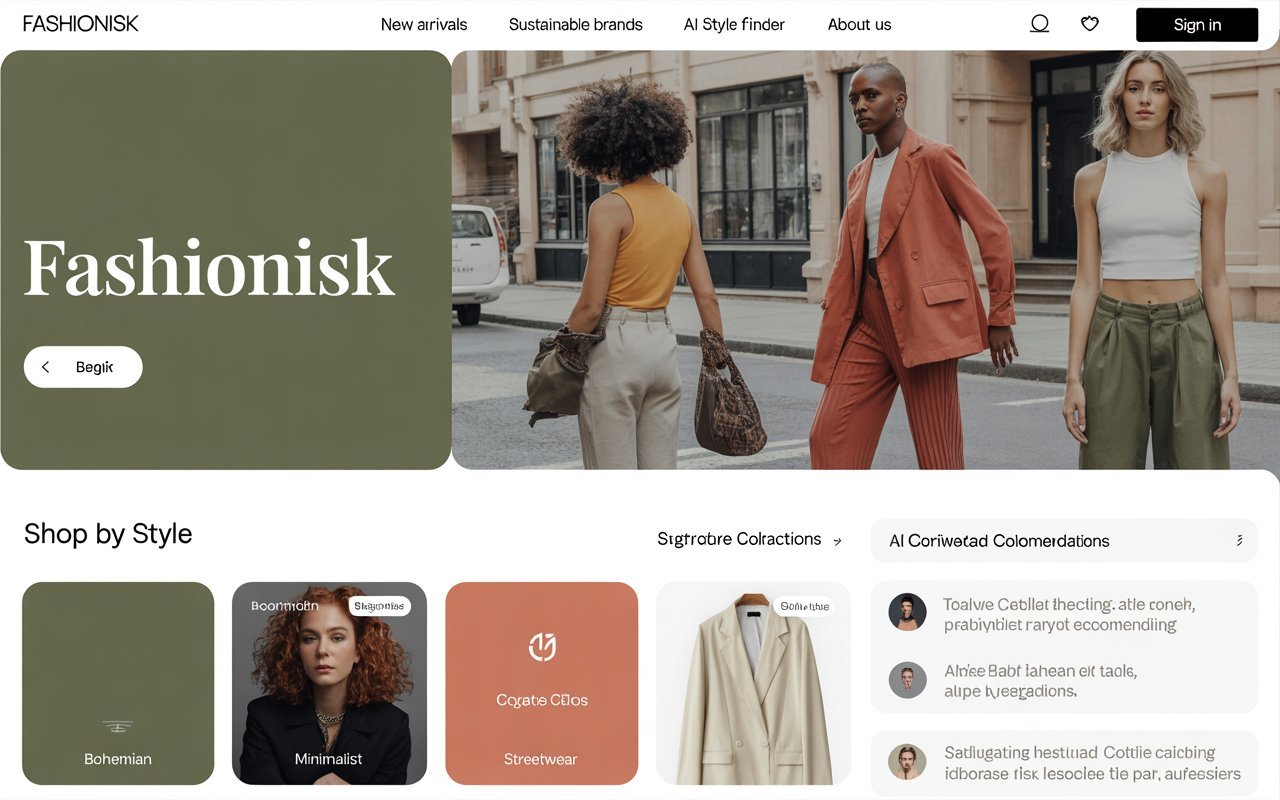Click the second gray avatar in the recommendations
The width and height of the screenshot is (1280, 800).
[x=907, y=680]
